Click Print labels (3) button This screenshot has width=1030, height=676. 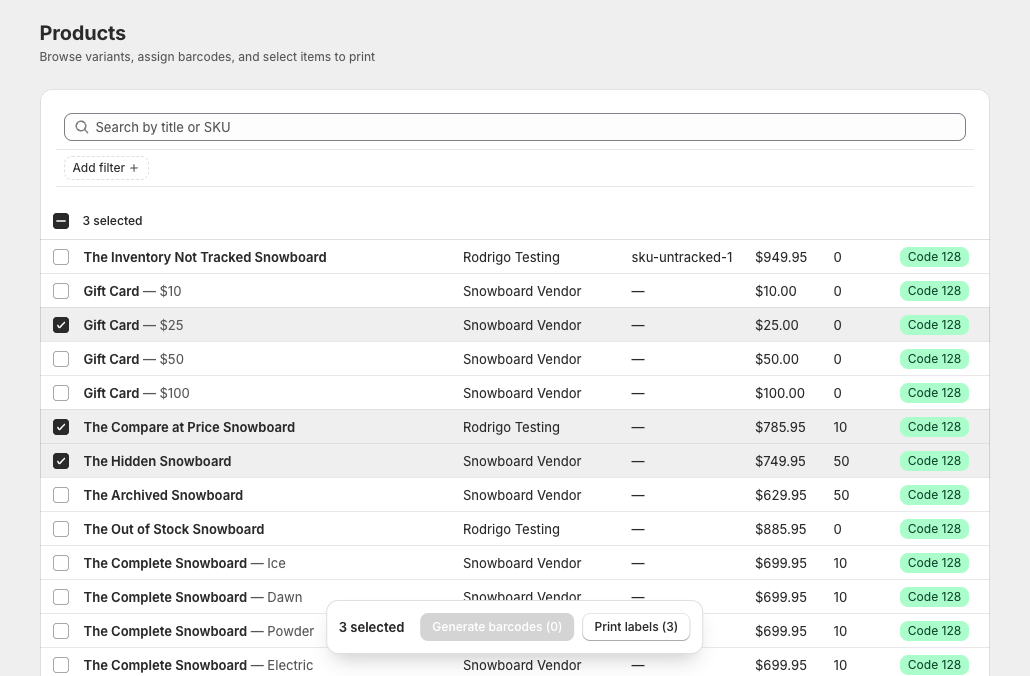pyautogui.click(x=636, y=627)
